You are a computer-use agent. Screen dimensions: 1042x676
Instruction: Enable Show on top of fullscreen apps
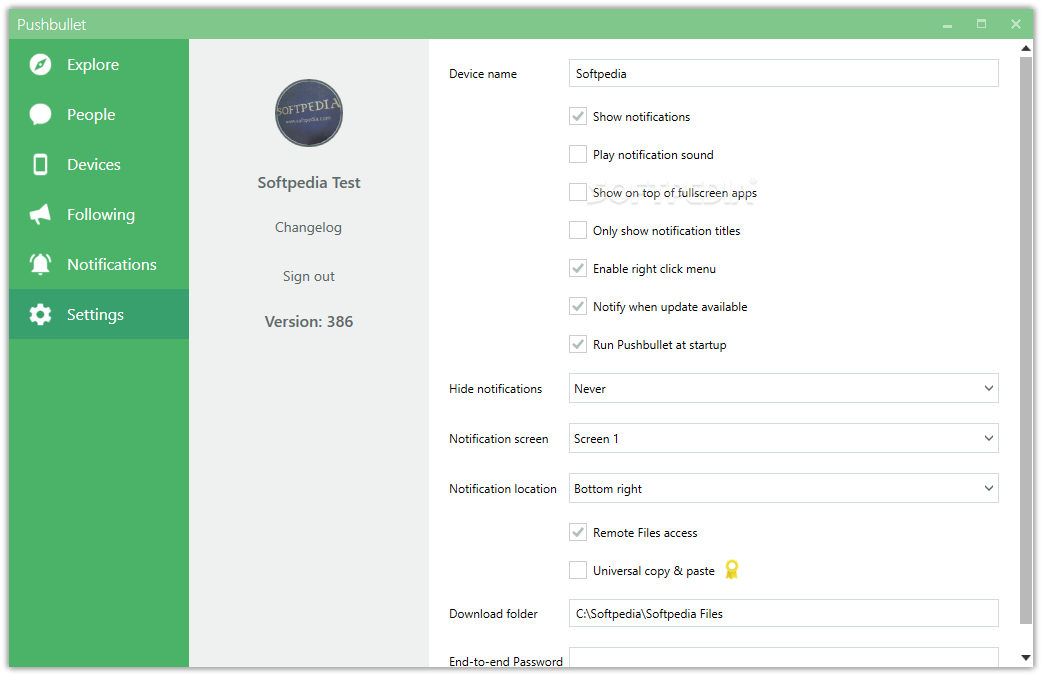point(578,192)
